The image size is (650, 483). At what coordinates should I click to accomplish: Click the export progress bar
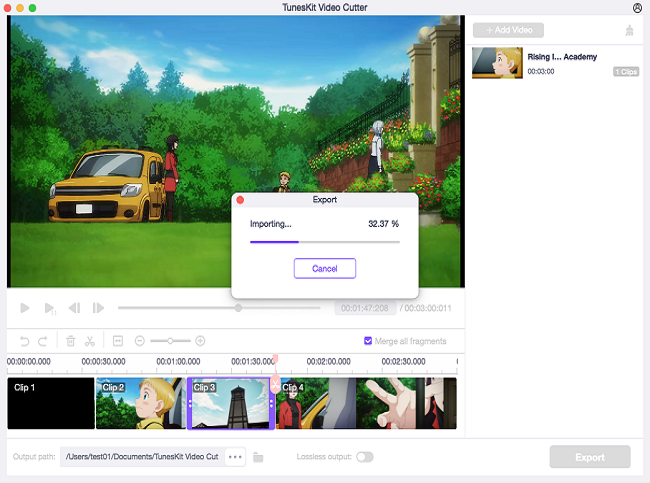coord(325,242)
